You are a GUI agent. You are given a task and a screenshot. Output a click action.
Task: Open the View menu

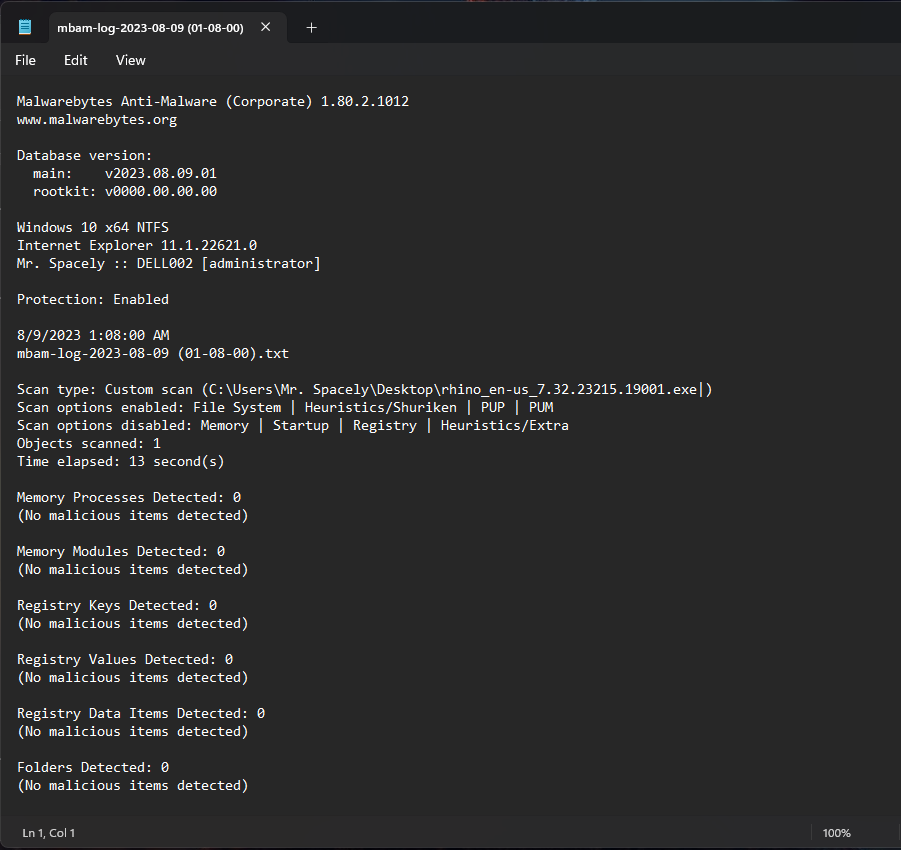pos(130,60)
